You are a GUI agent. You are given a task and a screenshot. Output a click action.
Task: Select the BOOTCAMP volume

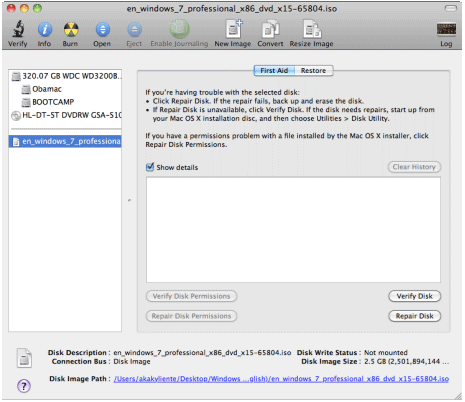[65, 102]
